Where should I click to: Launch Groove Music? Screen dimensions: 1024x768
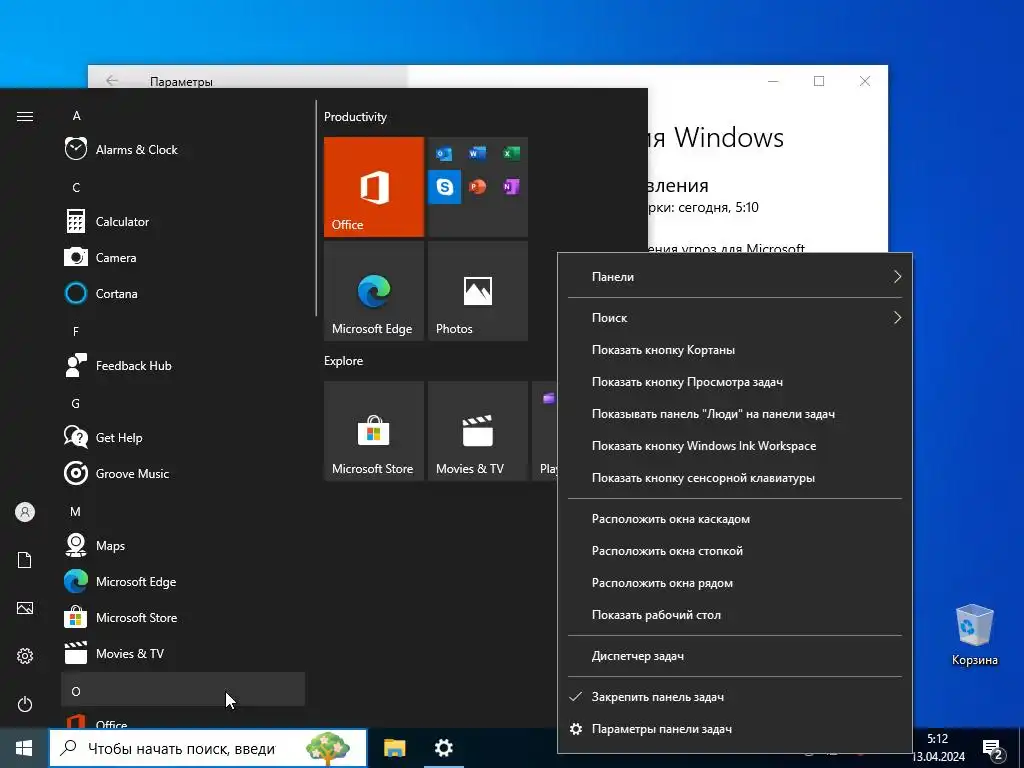[x=183, y=473]
